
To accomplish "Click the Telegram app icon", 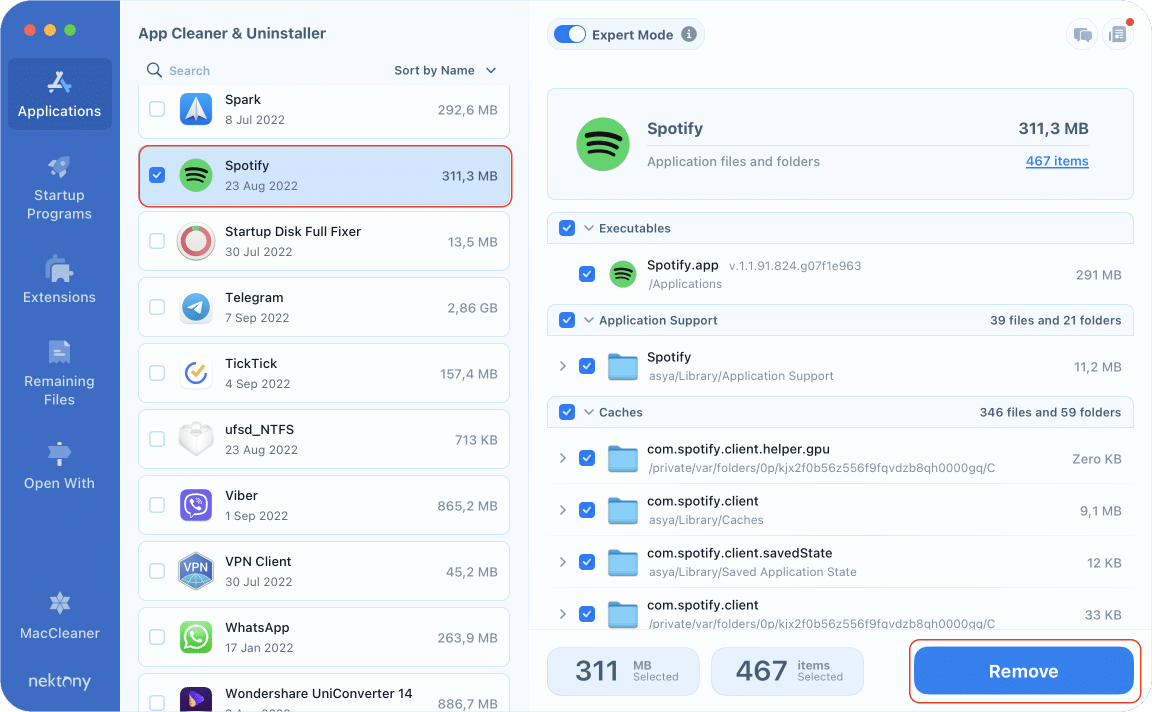I will pyautogui.click(x=196, y=307).
